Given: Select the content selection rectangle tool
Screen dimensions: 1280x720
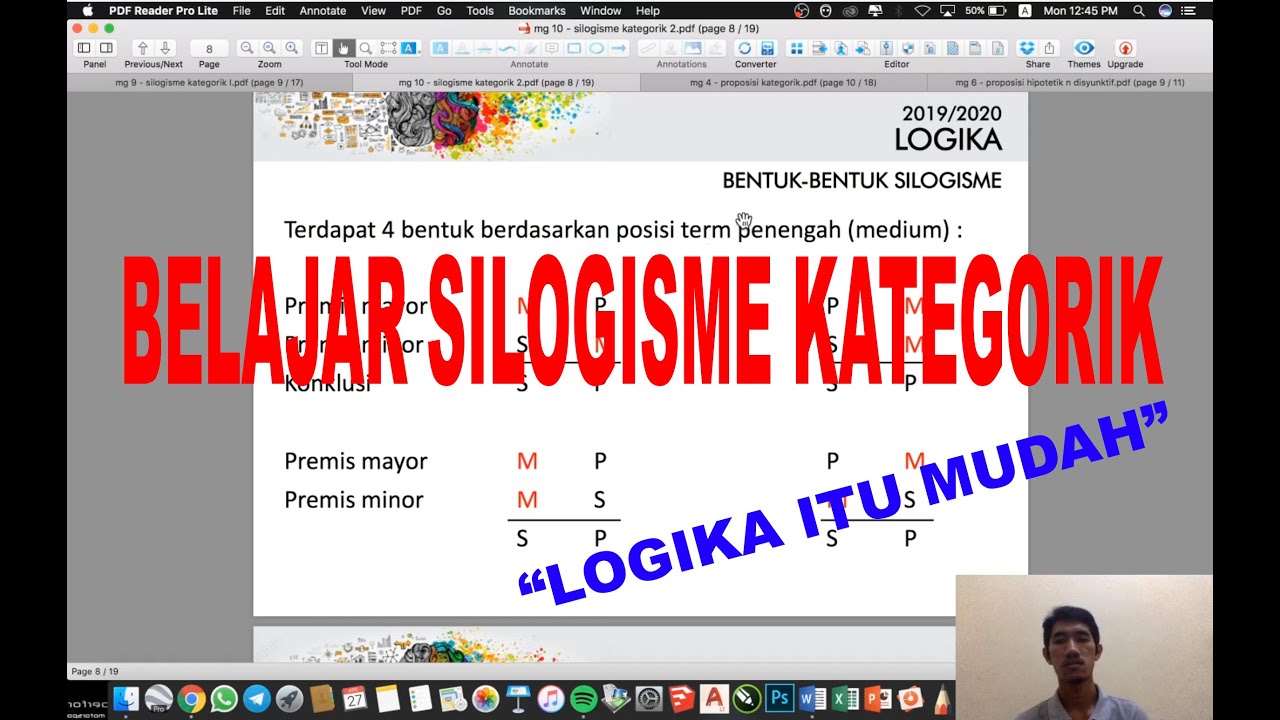Looking at the screenshot, I should pyautogui.click(x=388, y=48).
